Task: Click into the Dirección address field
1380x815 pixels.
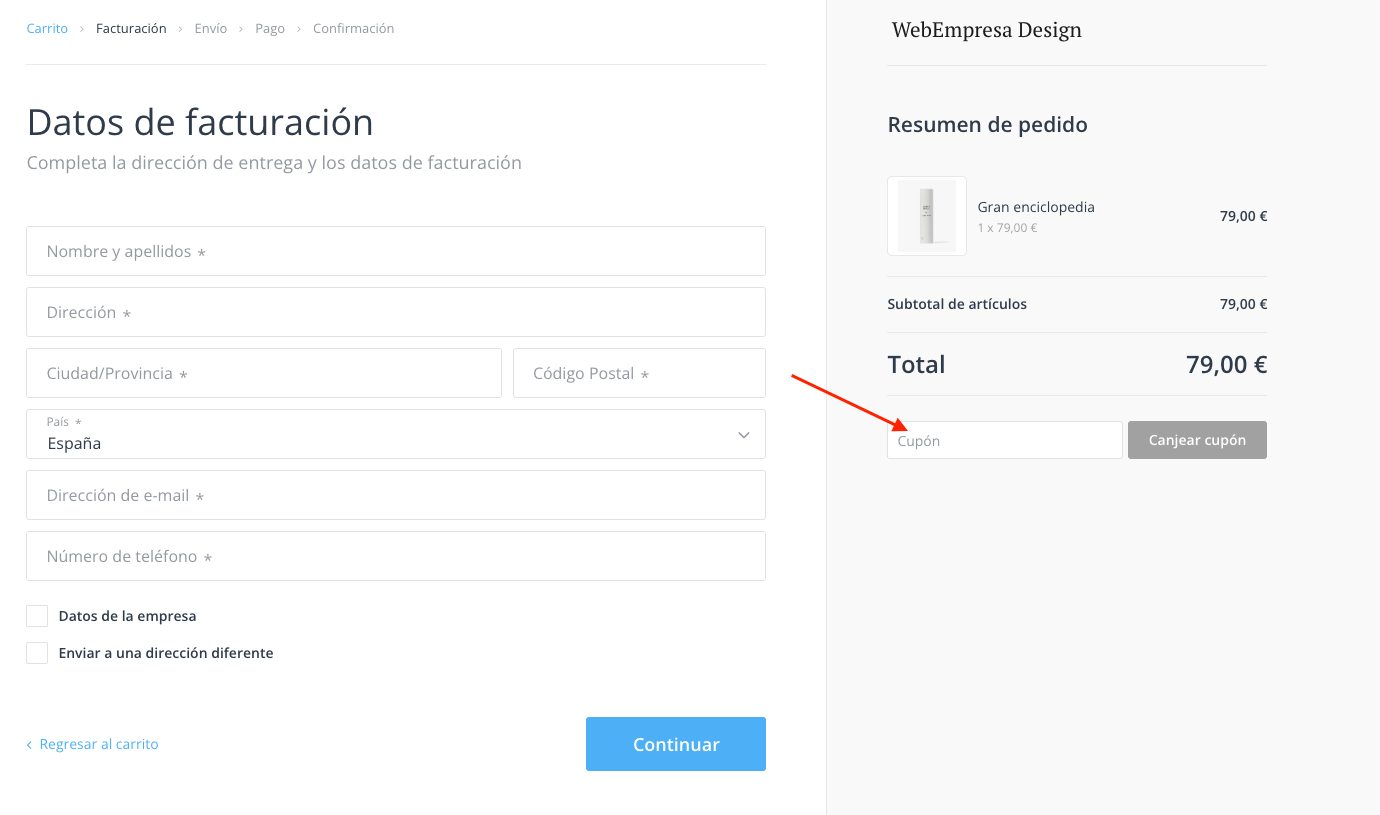Action: (396, 312)
